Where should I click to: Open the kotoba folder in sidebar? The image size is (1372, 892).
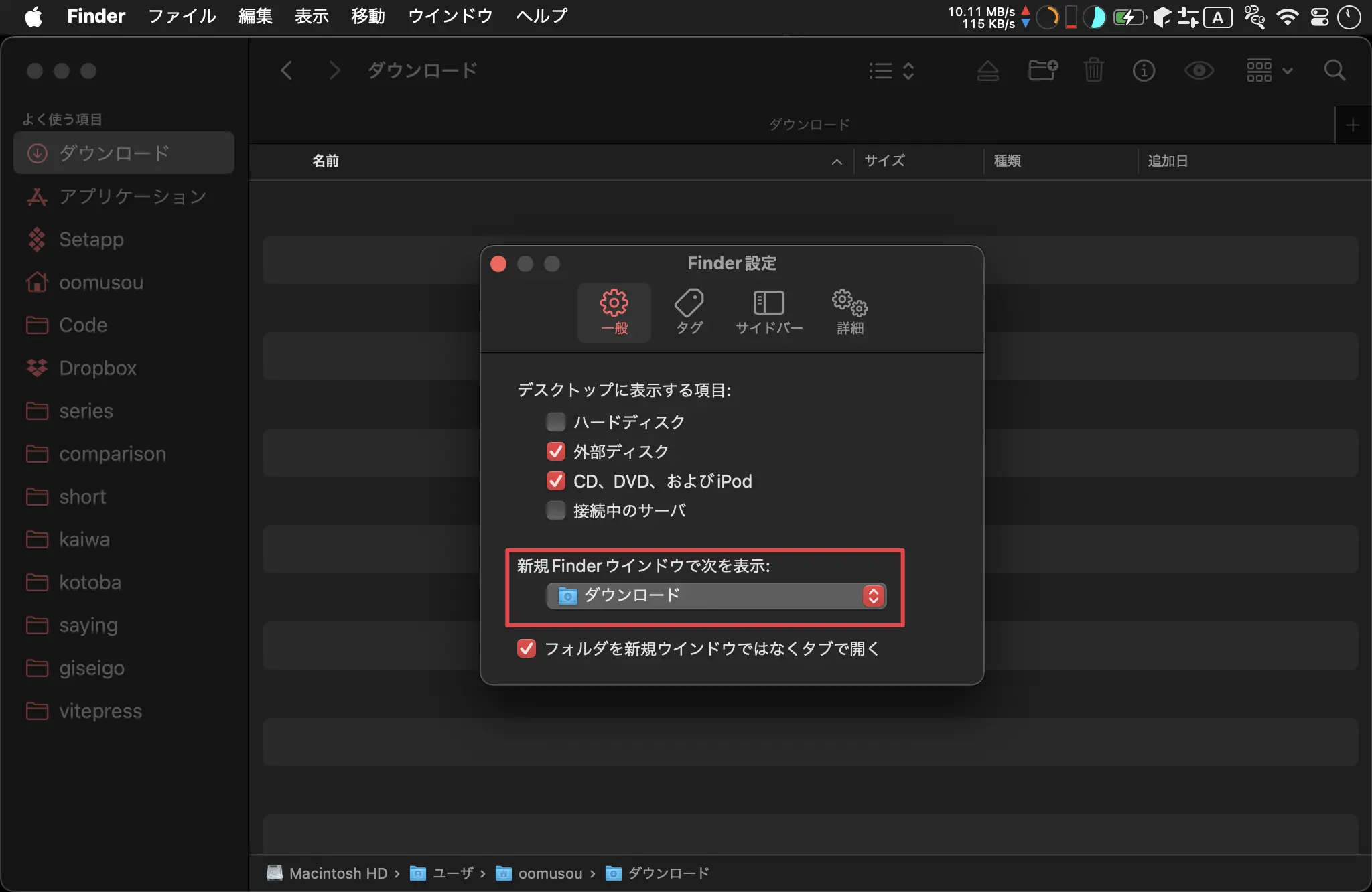tap(124, 582)
